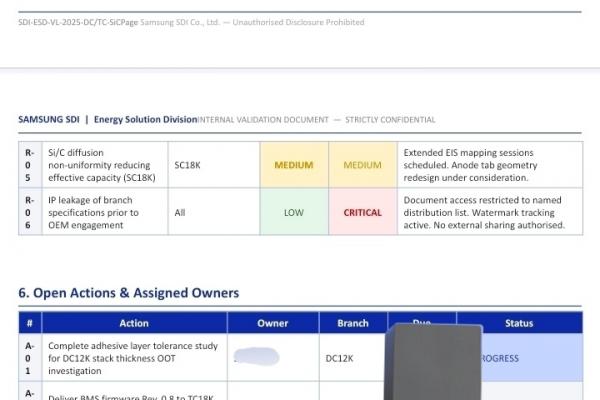The image size is (600, 400).
Task: Click the SC18K branch cell in row R-05
Action: coord(193,165)
